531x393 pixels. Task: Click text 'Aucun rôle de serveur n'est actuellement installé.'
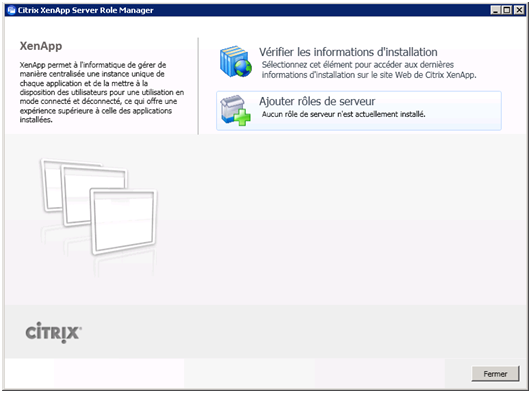click(x=343, y=115)
